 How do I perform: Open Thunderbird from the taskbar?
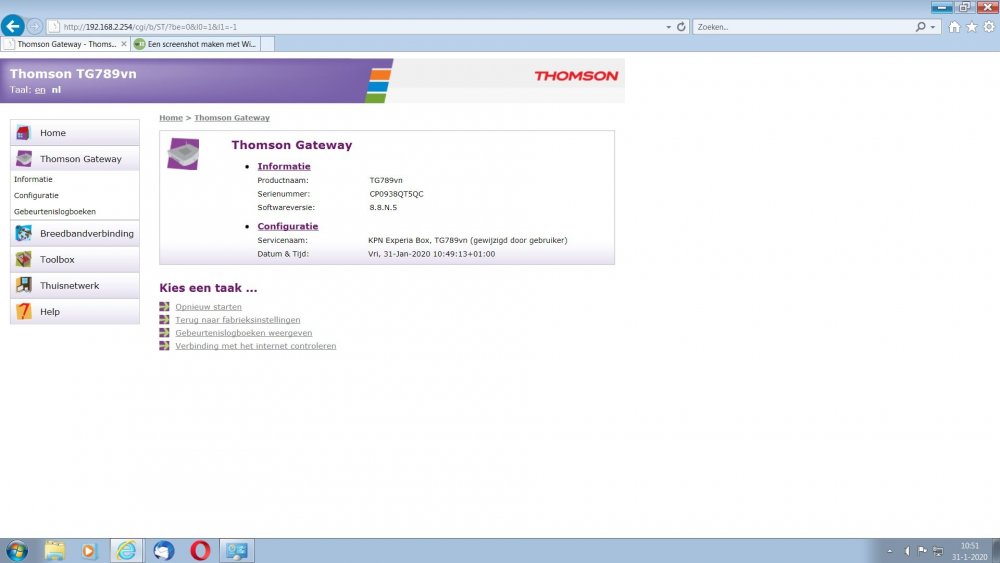(x=163, y=550)
